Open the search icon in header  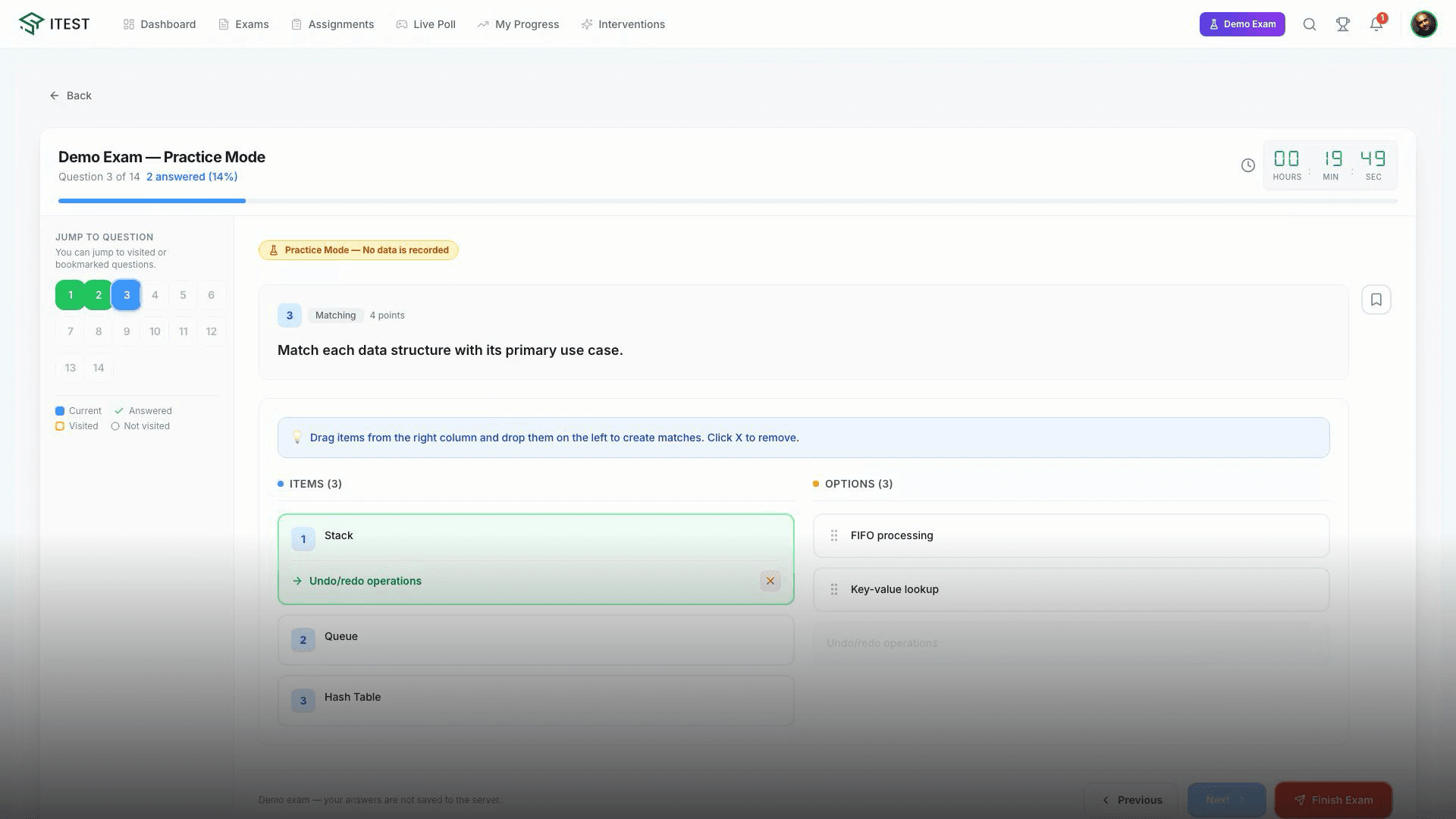coord(1310,24)
